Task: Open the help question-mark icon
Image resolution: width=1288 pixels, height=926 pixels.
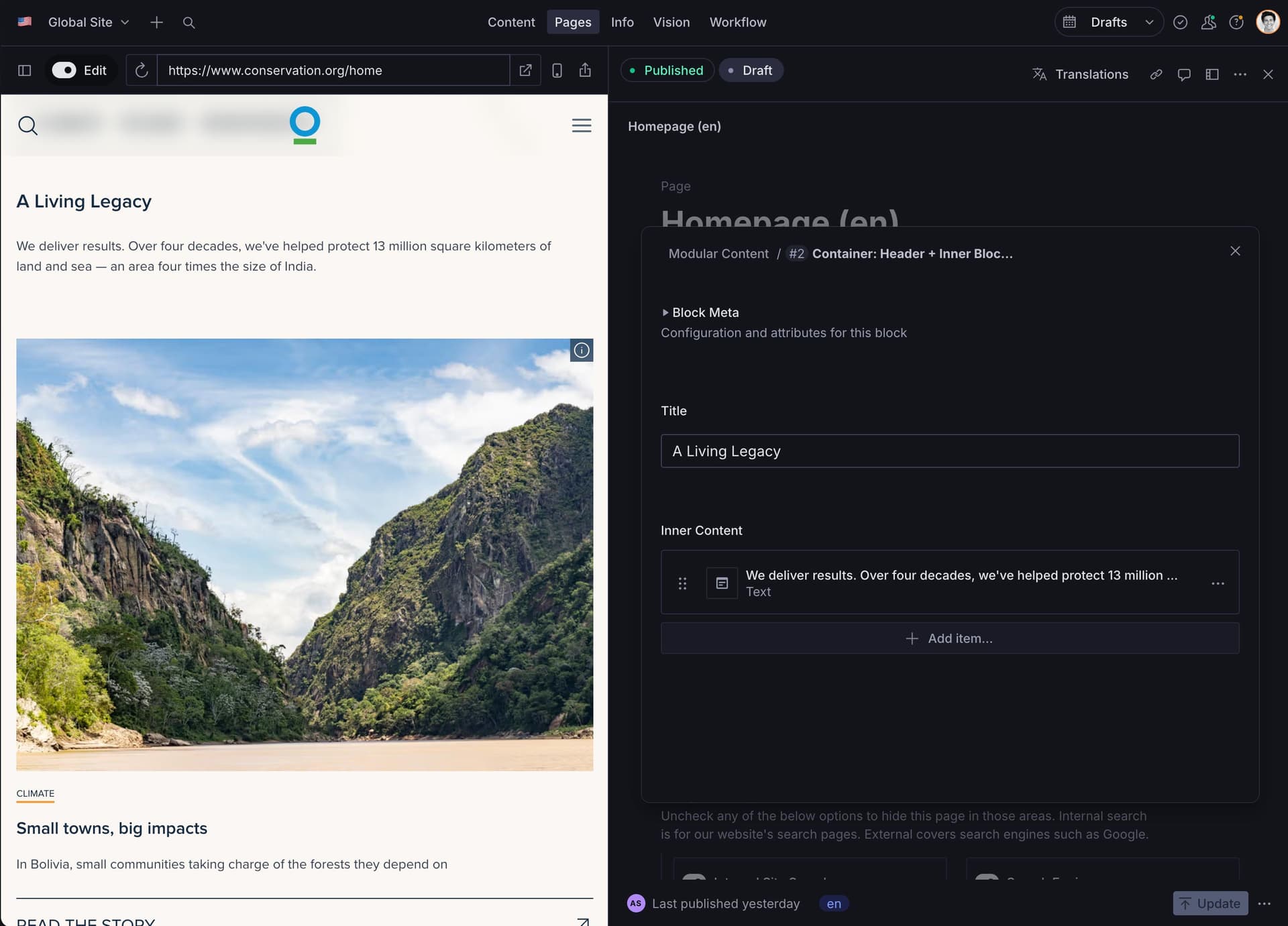Action: pyautogui.click(x=1236, y=22)
